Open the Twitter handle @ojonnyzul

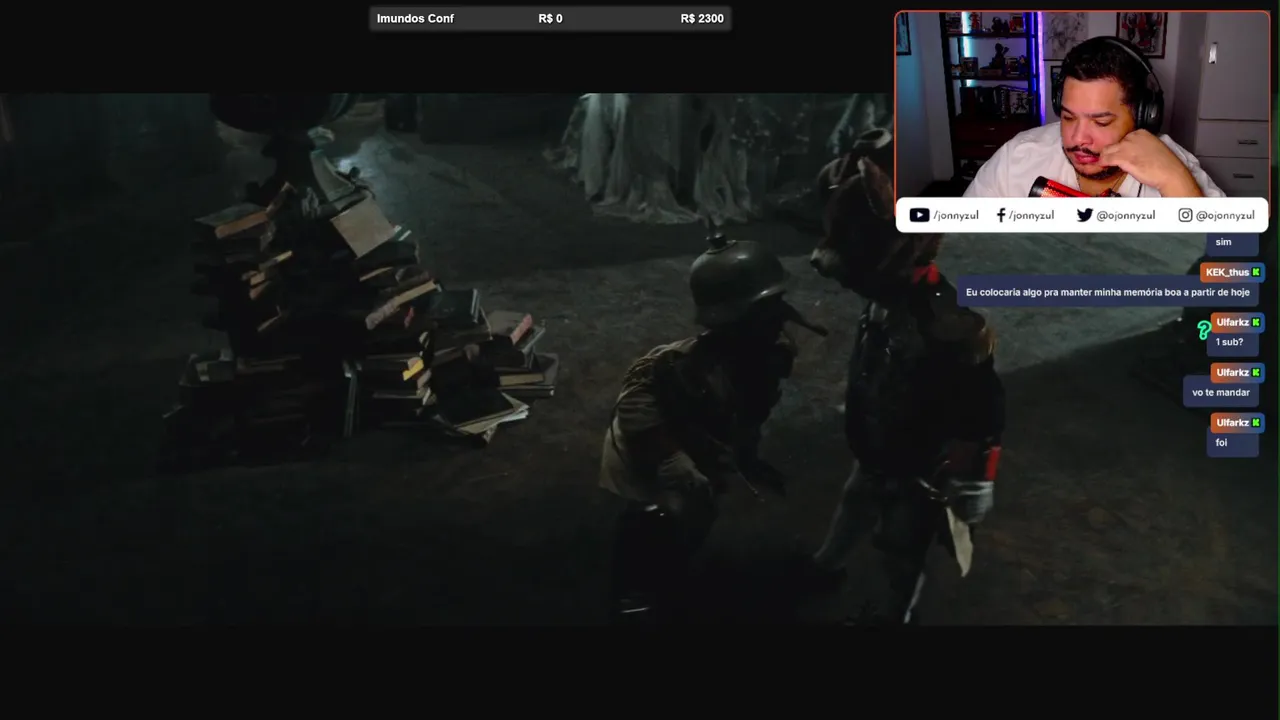point(1125,215)
